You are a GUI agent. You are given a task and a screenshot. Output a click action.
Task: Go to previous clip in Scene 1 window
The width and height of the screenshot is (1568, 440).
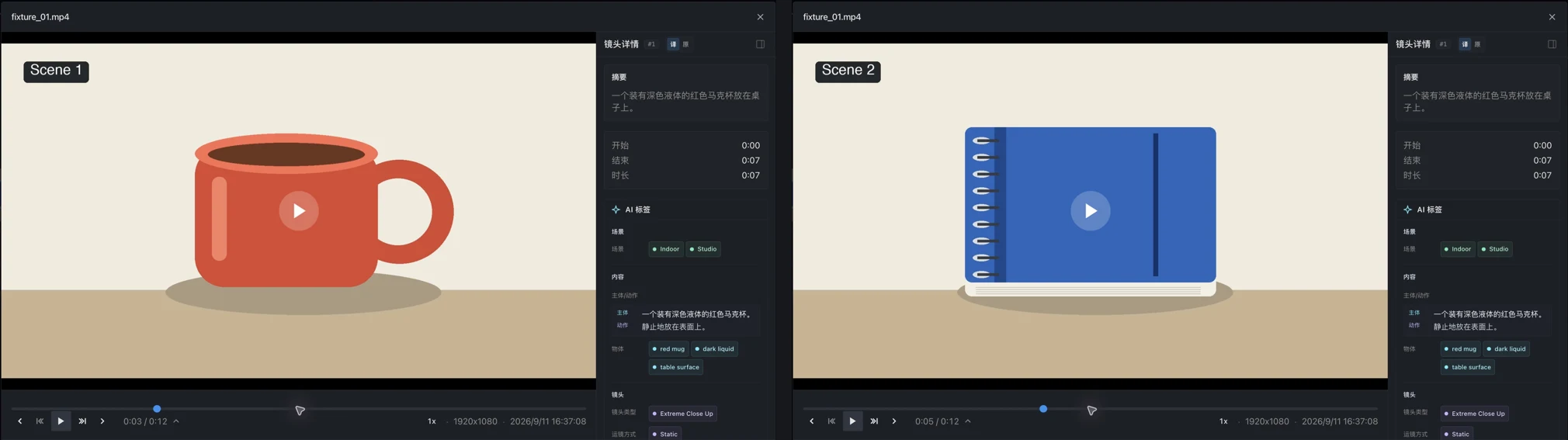pyautogui.click(x=20, y=421)
